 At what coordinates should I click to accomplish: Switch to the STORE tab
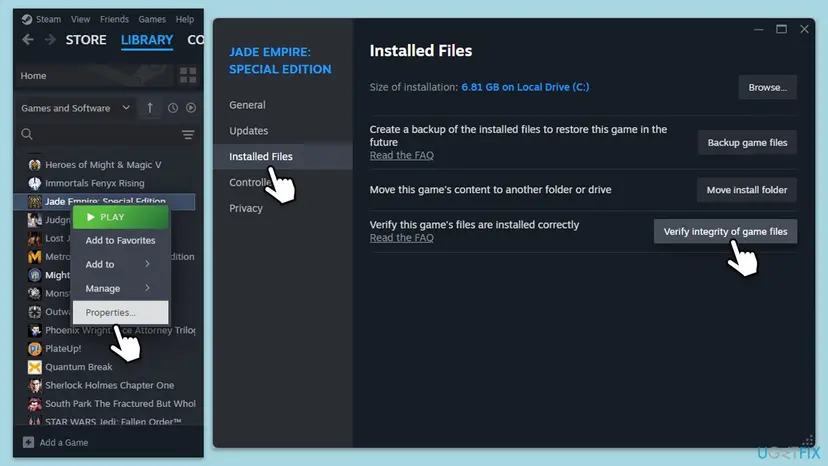(x=86, y=40)
